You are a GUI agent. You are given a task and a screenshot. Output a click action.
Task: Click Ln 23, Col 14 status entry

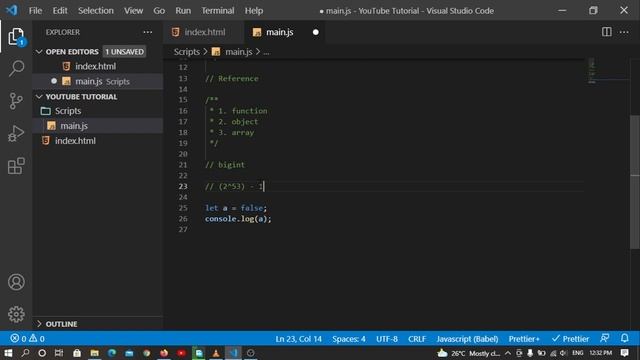(x=298, y=339)
